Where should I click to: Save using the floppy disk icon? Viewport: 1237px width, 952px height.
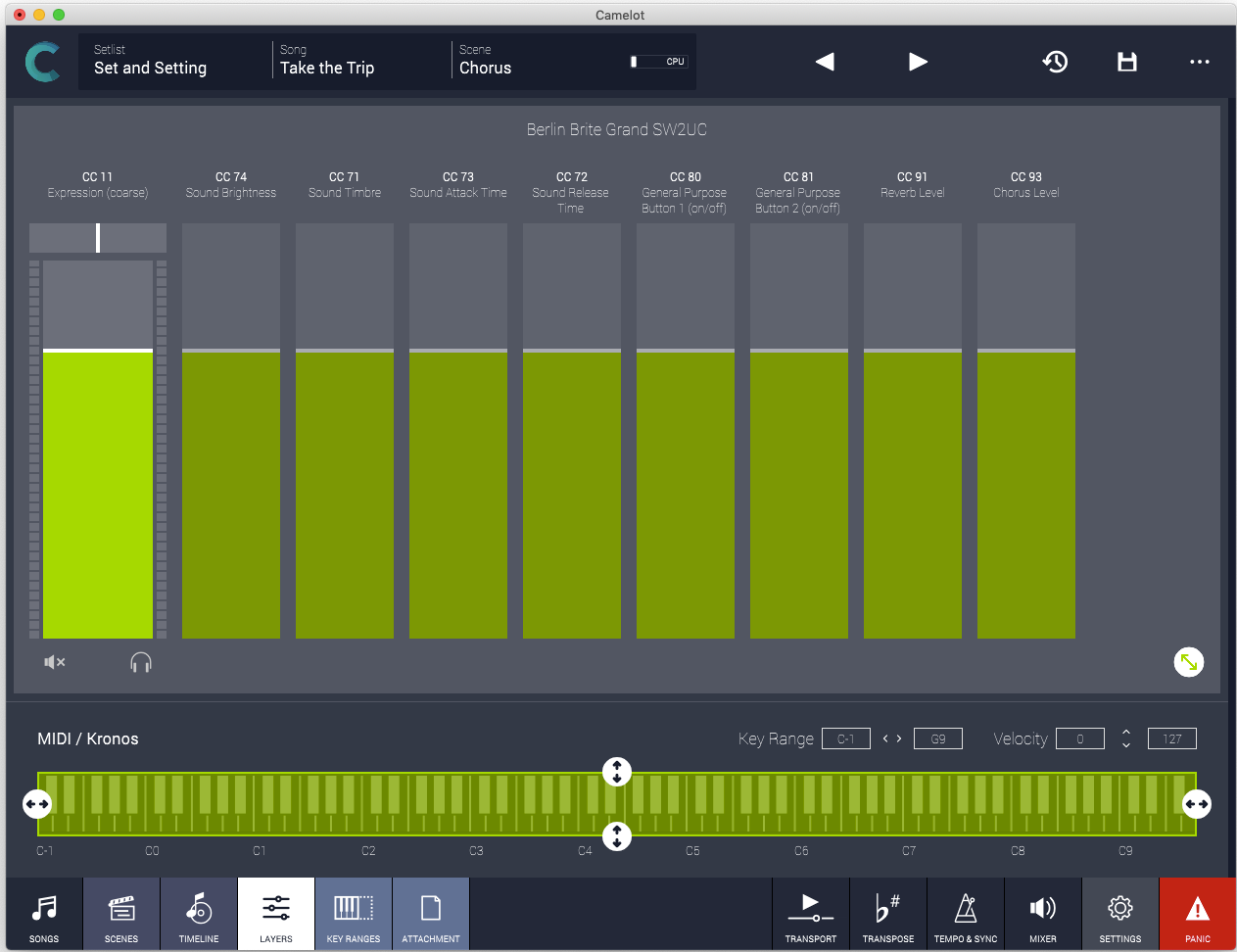[1127, 62]
